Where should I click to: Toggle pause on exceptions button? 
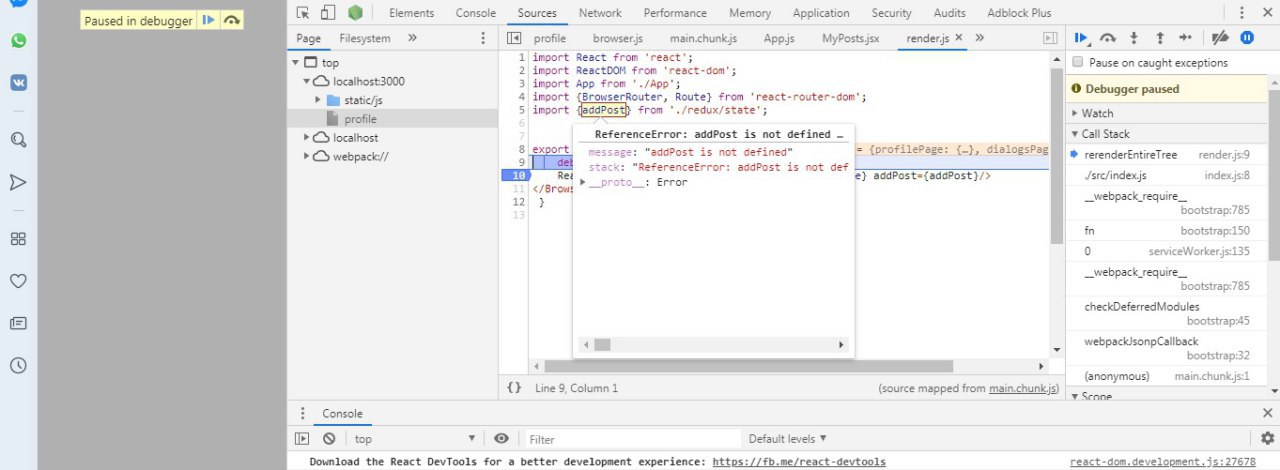point(1247,38)
